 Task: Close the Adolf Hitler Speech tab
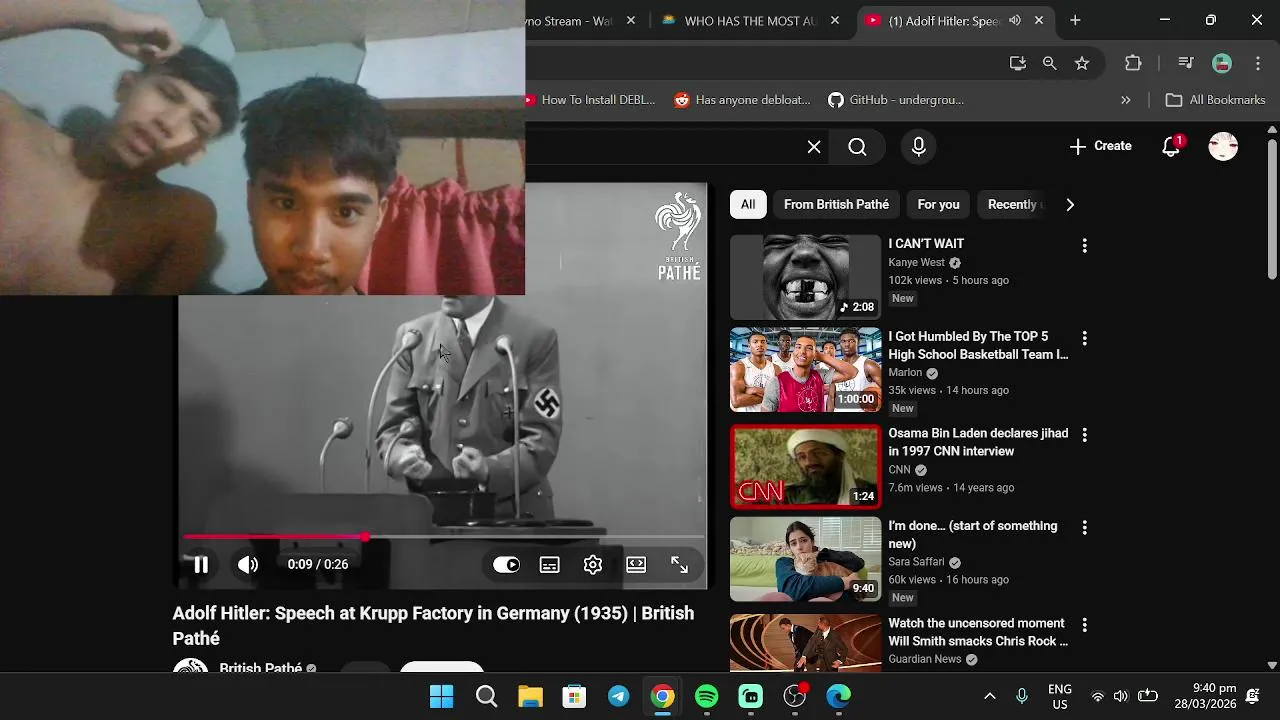(1039, 20)
